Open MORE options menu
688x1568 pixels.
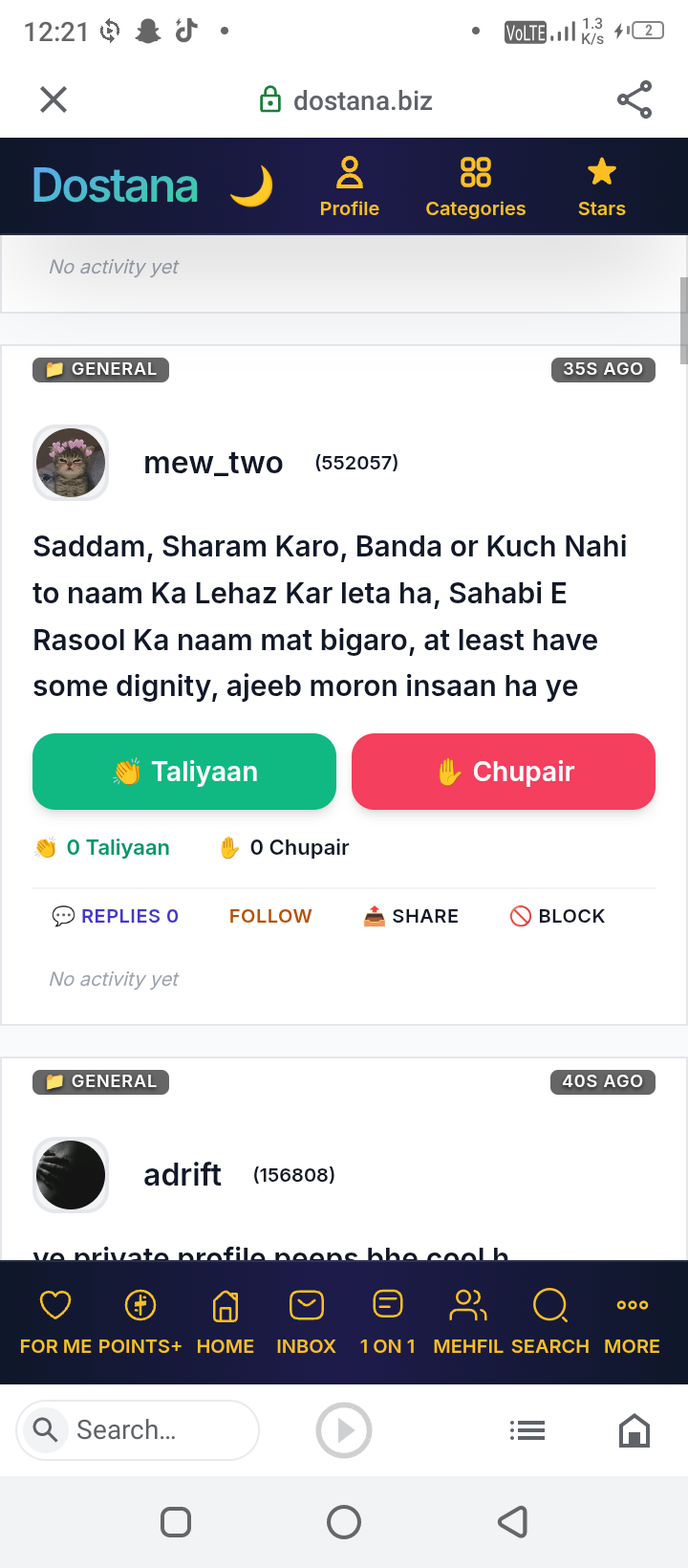(633, 1321)
